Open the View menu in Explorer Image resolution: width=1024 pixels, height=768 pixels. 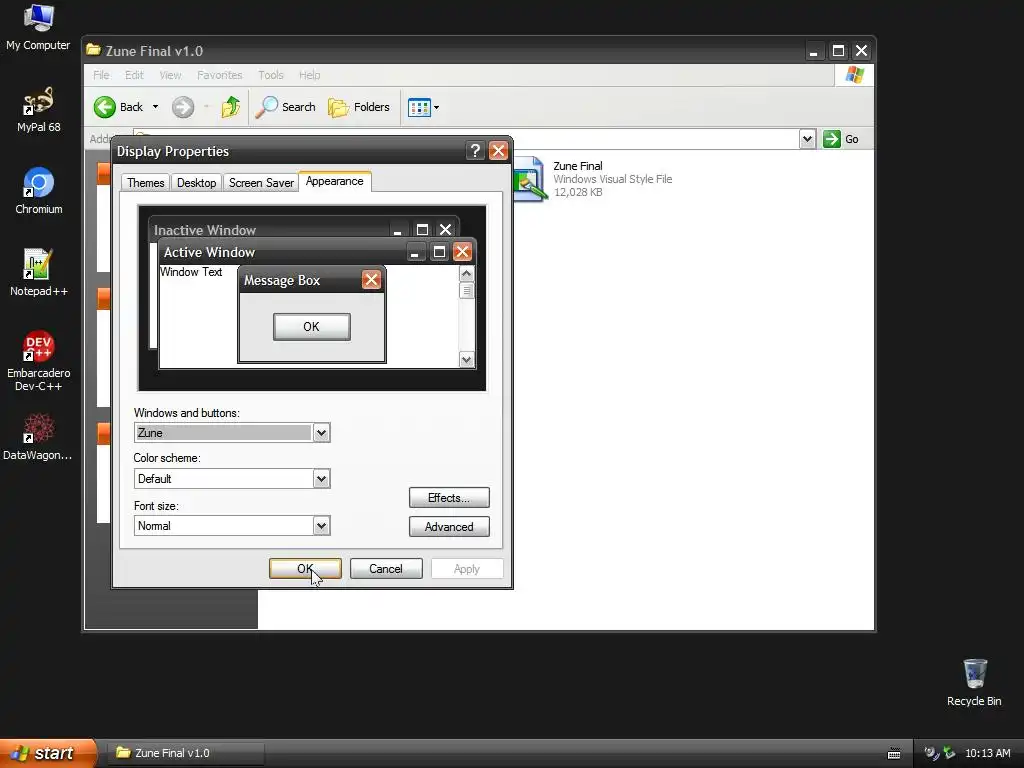(170, 75)
